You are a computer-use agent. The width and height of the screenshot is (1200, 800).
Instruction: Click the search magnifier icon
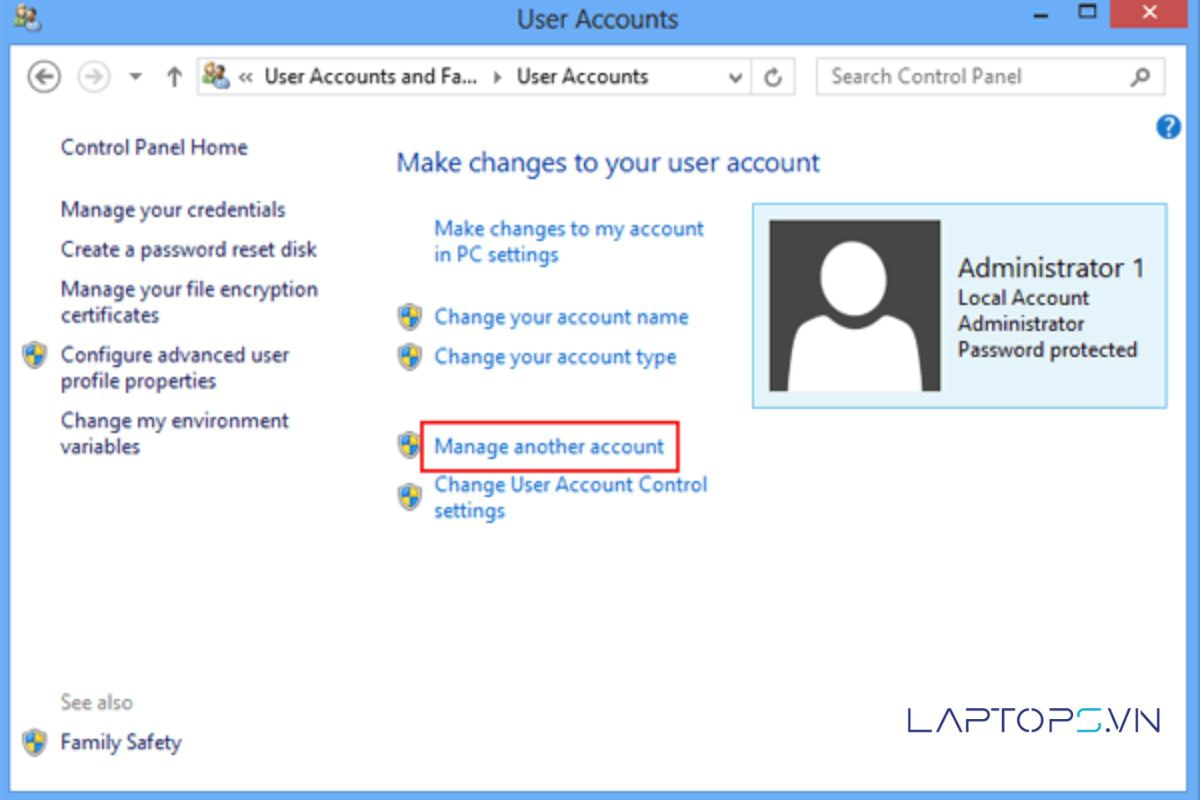point(1140,77)
